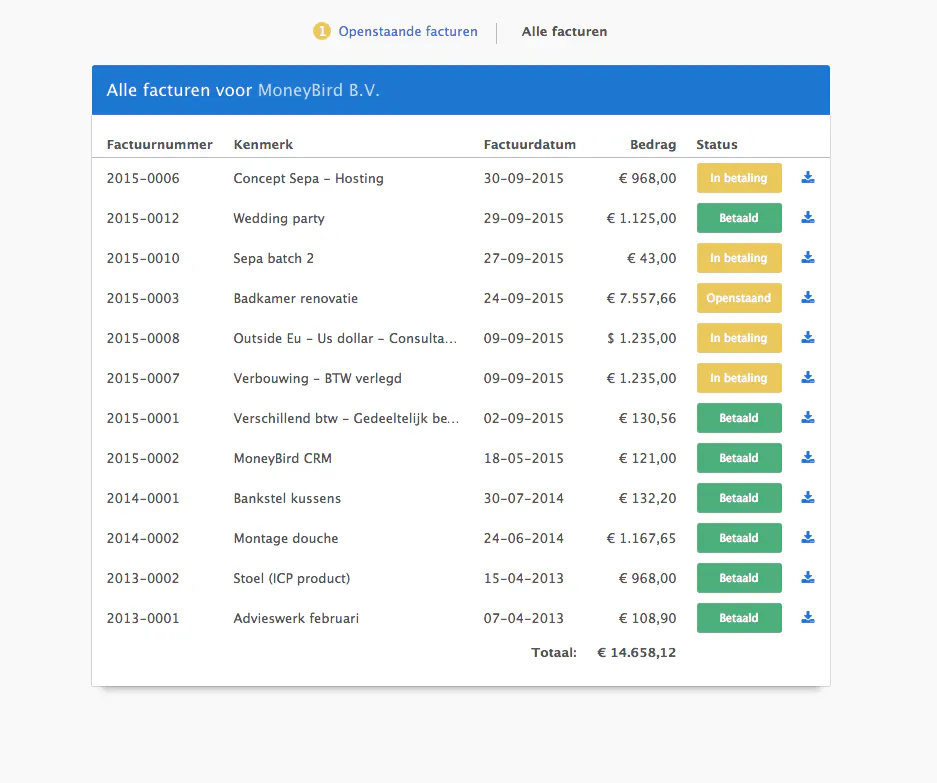Download the Stoel (ICP product) invoice
The width and height of the screenshot is (937, 783).
click(808, 578)
